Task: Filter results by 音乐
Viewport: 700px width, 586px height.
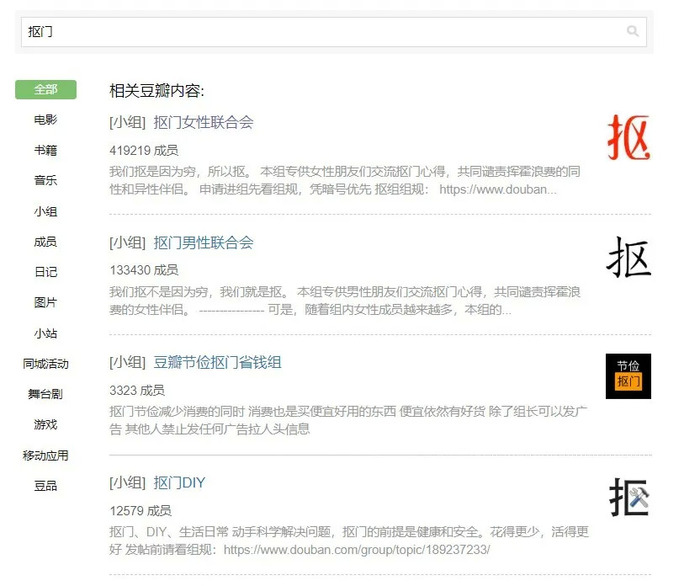Action: [46, 180]
